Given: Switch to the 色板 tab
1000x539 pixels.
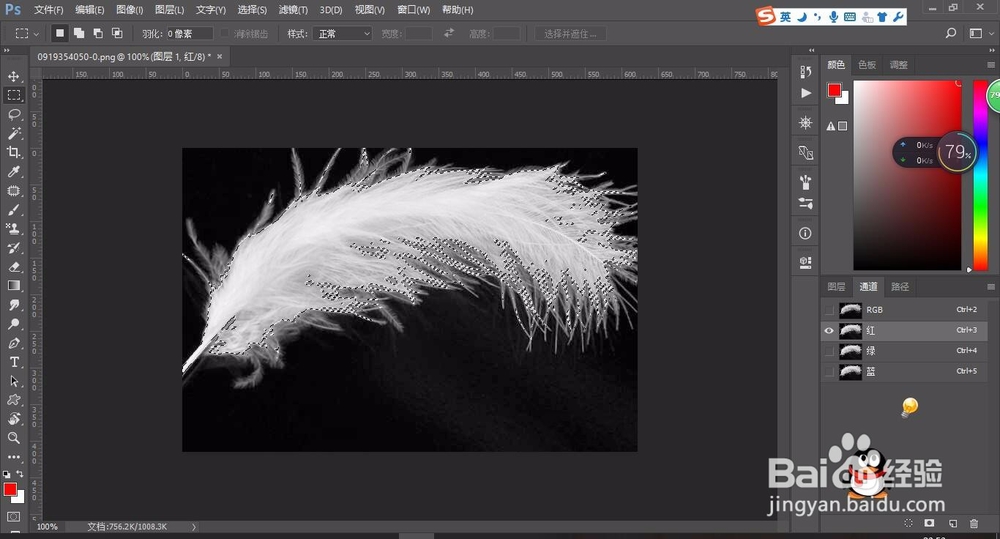Looking at the screenshot, I should tap(867, 65).
